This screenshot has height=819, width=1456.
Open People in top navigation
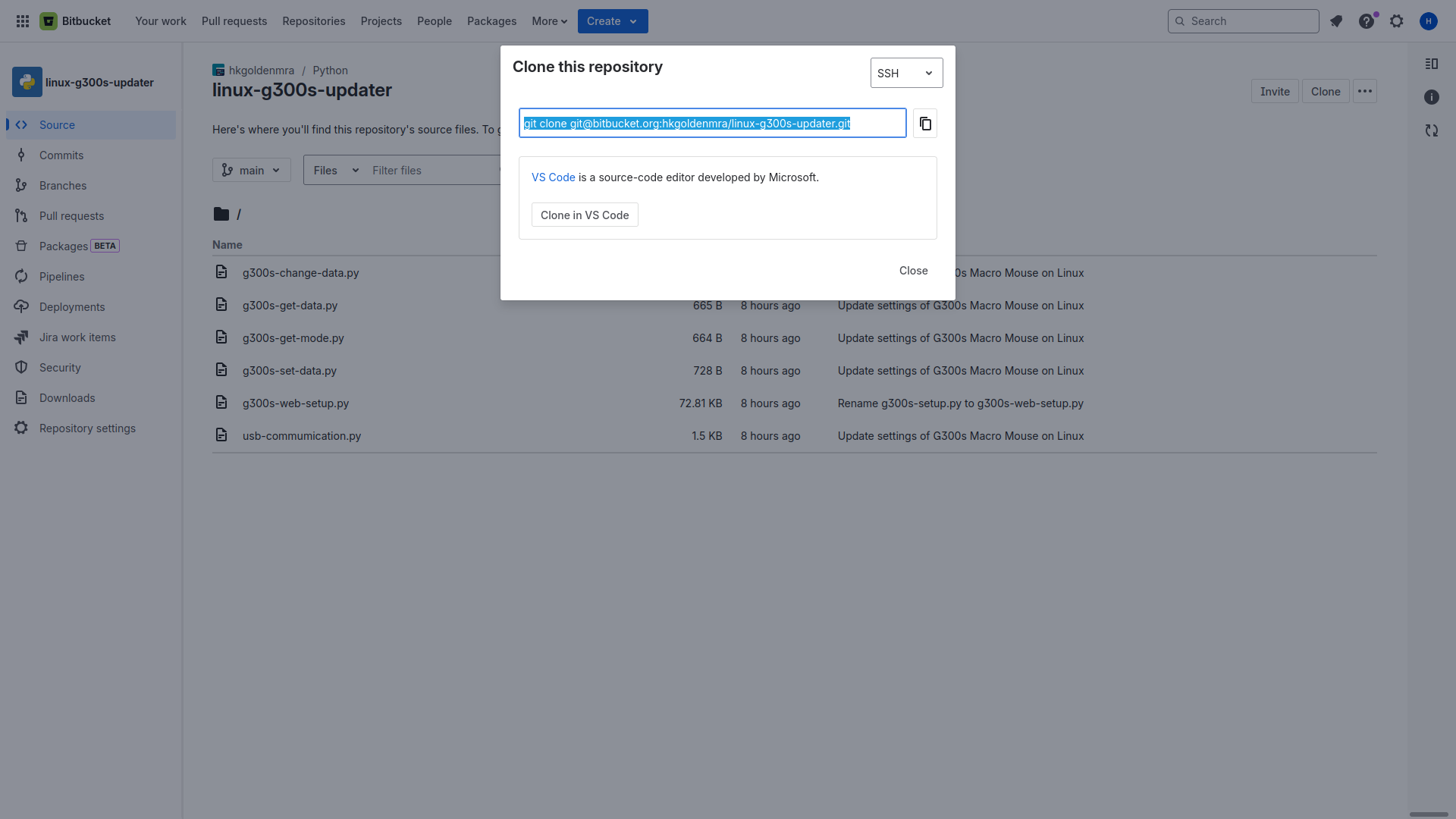(x=435, y=21)
